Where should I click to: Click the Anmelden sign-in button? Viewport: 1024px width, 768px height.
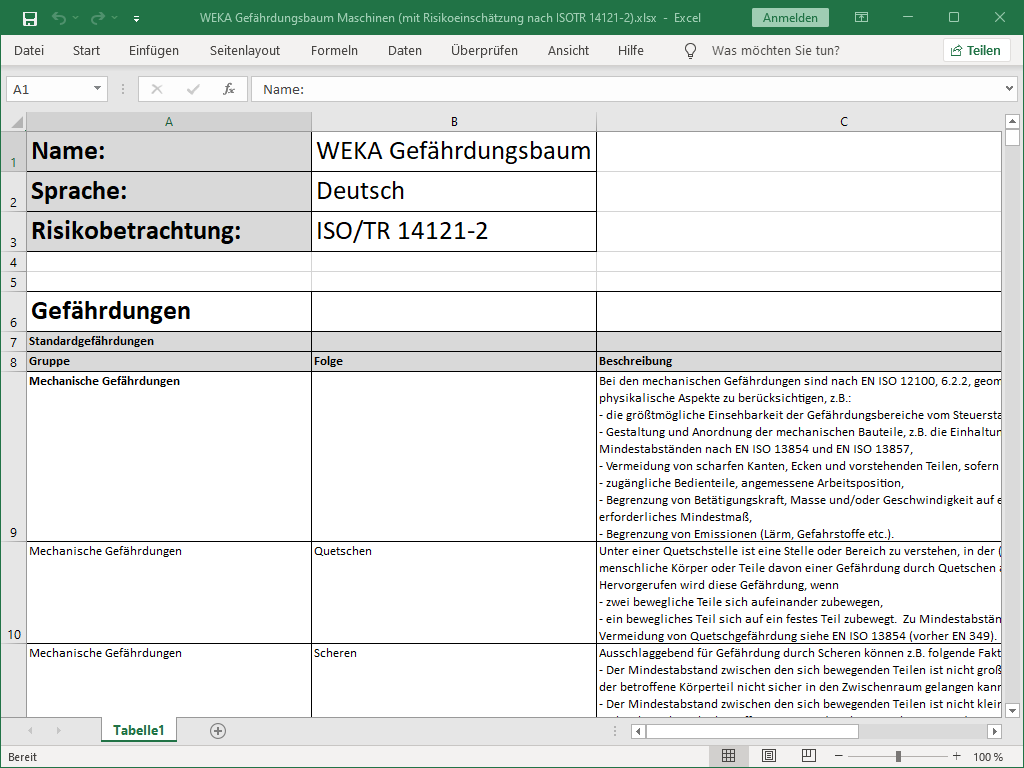790,18
